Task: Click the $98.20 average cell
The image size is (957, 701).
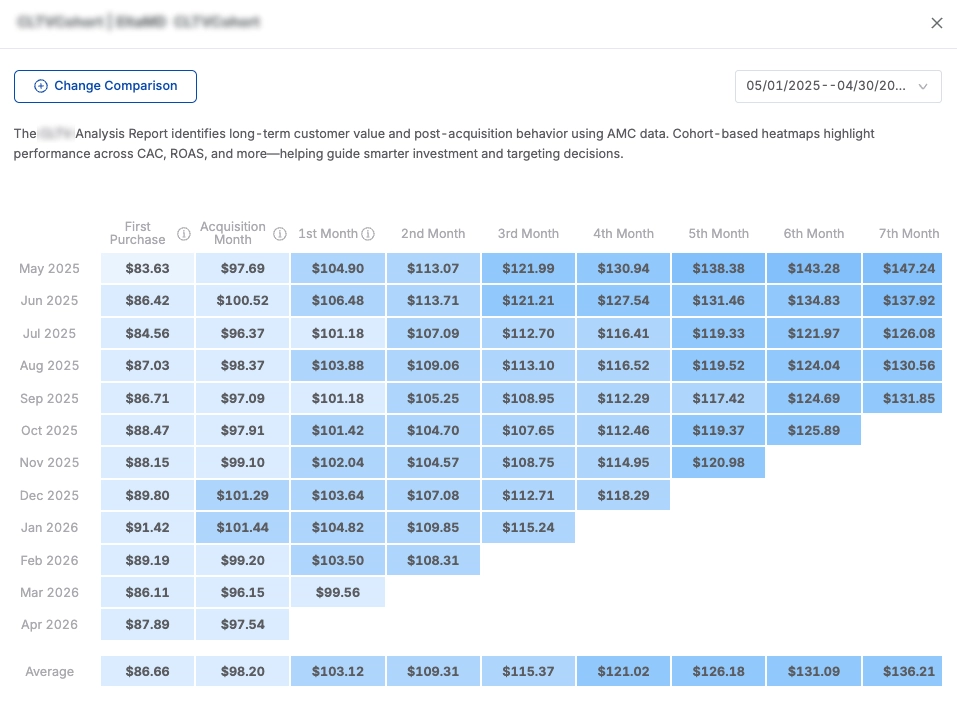Action: tap(243, 672)
